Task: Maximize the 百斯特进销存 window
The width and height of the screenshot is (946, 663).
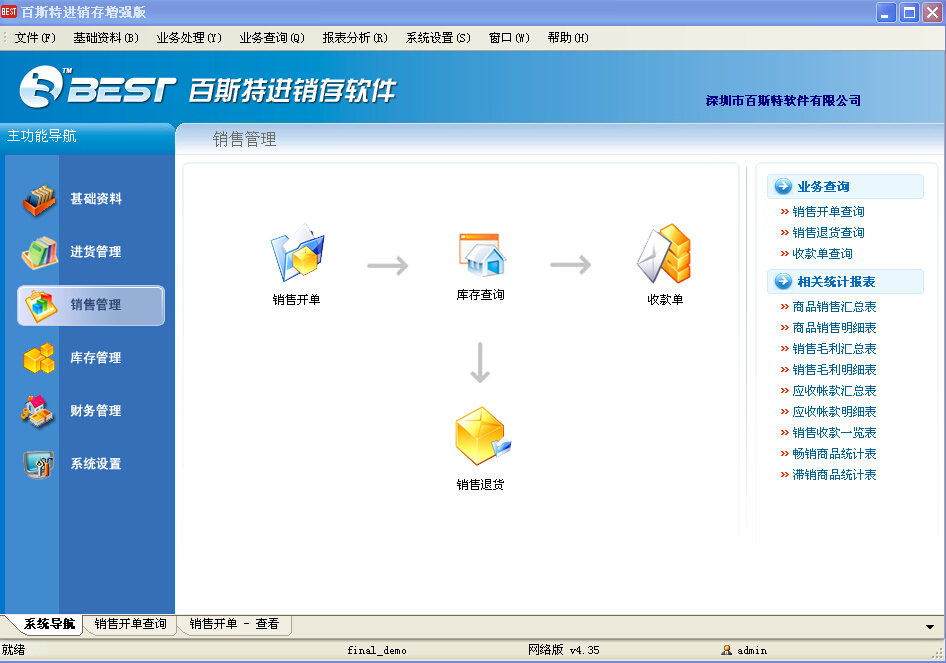Action: click(909, 13)
